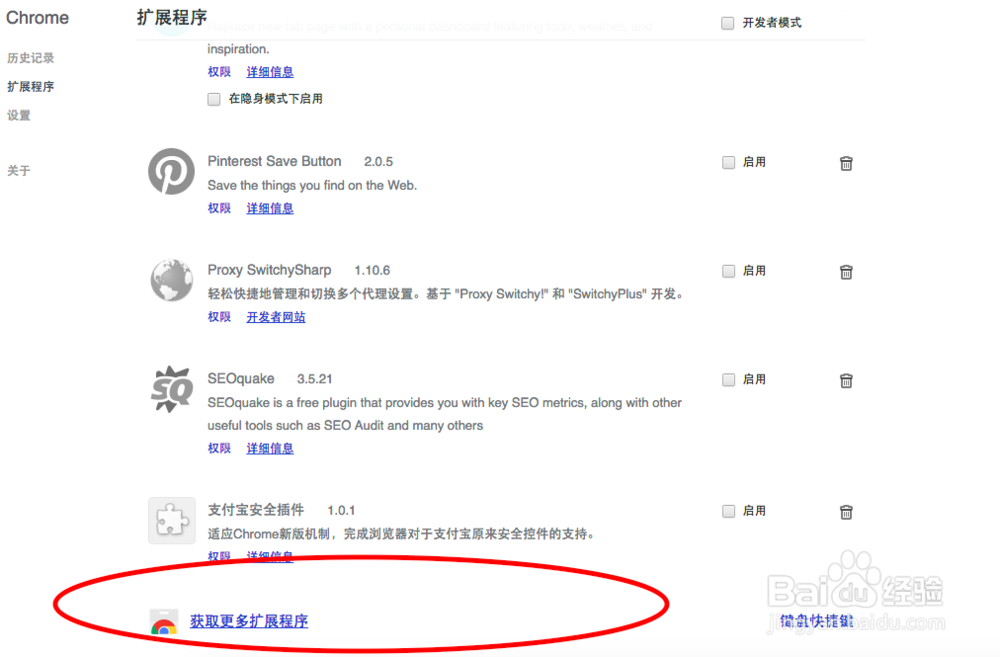The width and height of the screenshot is (1000, 657).
Task: Click the Pinterest extension logo
Action: [172, 172]
